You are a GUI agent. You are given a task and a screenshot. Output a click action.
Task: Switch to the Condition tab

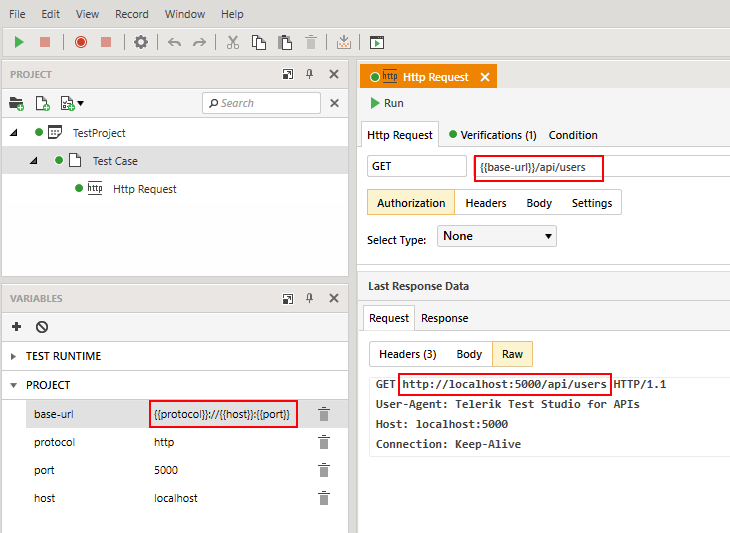[x=573, y=135]
